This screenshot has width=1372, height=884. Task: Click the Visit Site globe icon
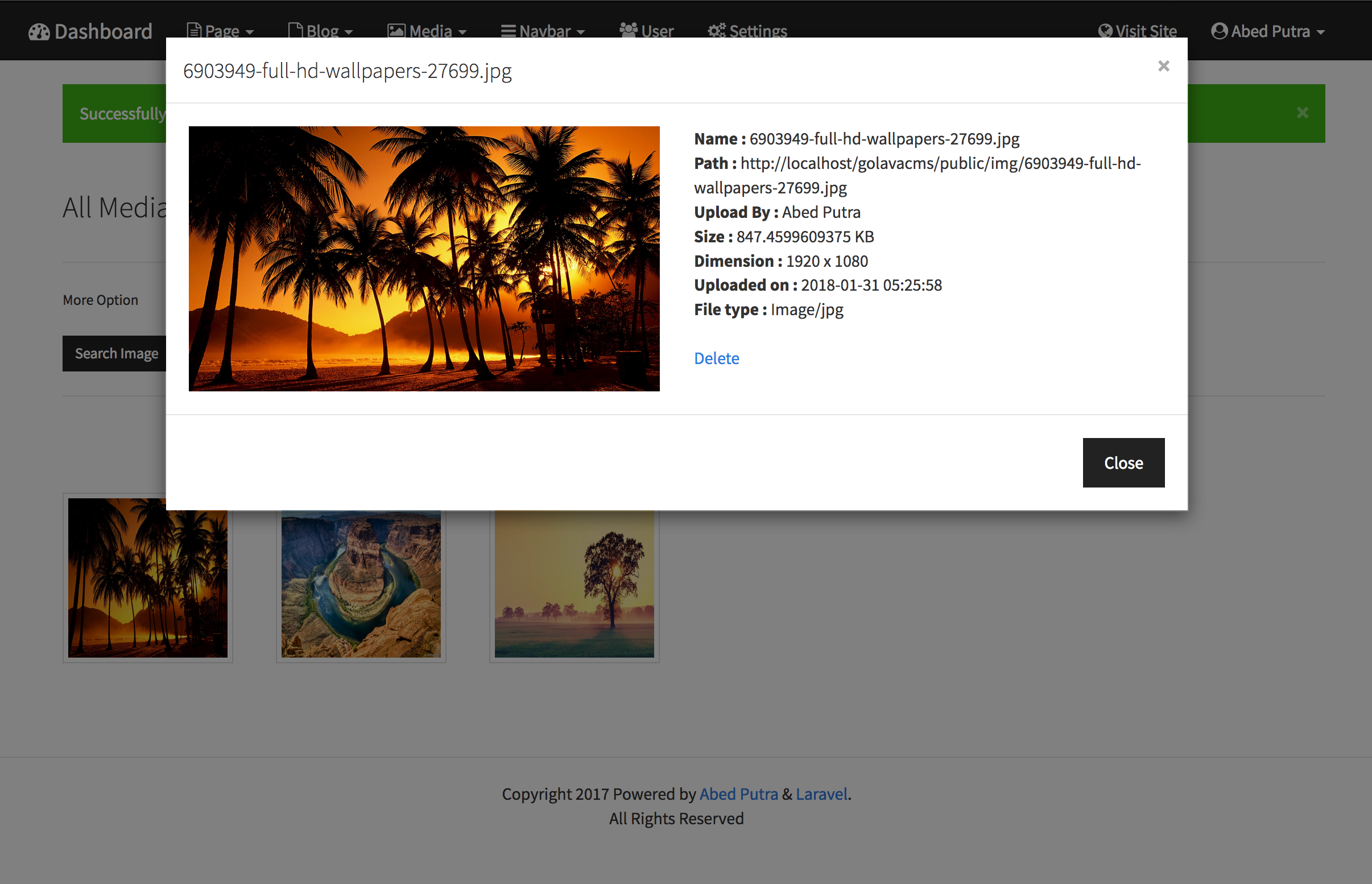pos(1105,31)
